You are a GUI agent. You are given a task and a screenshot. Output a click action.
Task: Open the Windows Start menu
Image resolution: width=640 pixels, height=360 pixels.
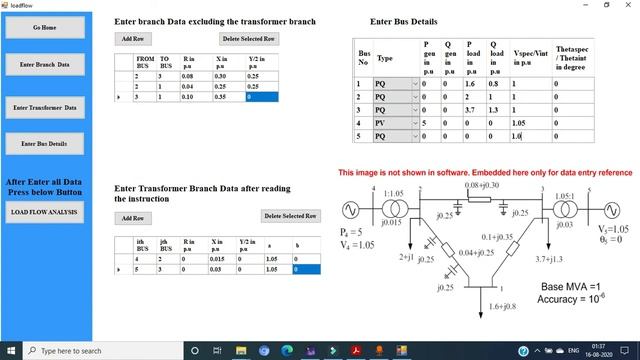tap(11, 351)
